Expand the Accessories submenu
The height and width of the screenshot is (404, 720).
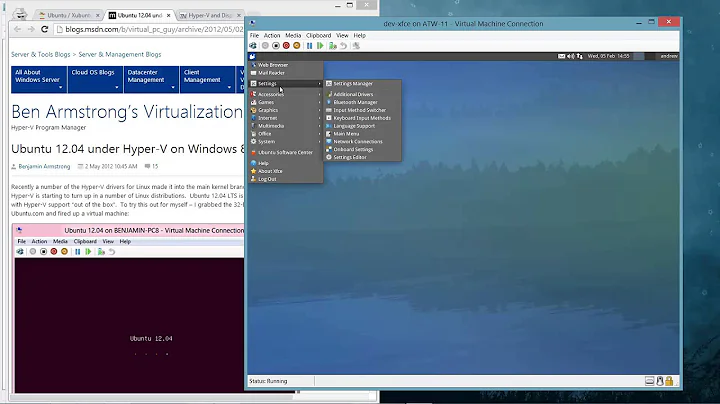tap(286, 94)
